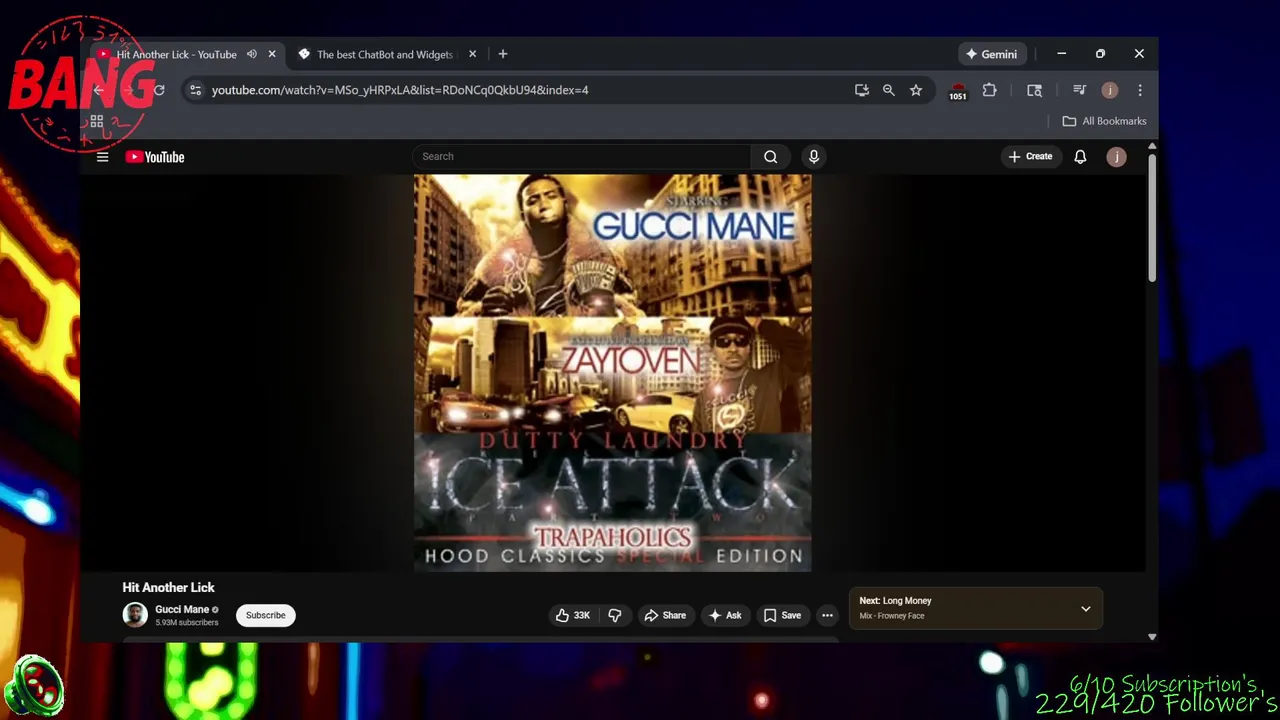
Task: Click the scrollbar down arrow
Action: 1152,636
